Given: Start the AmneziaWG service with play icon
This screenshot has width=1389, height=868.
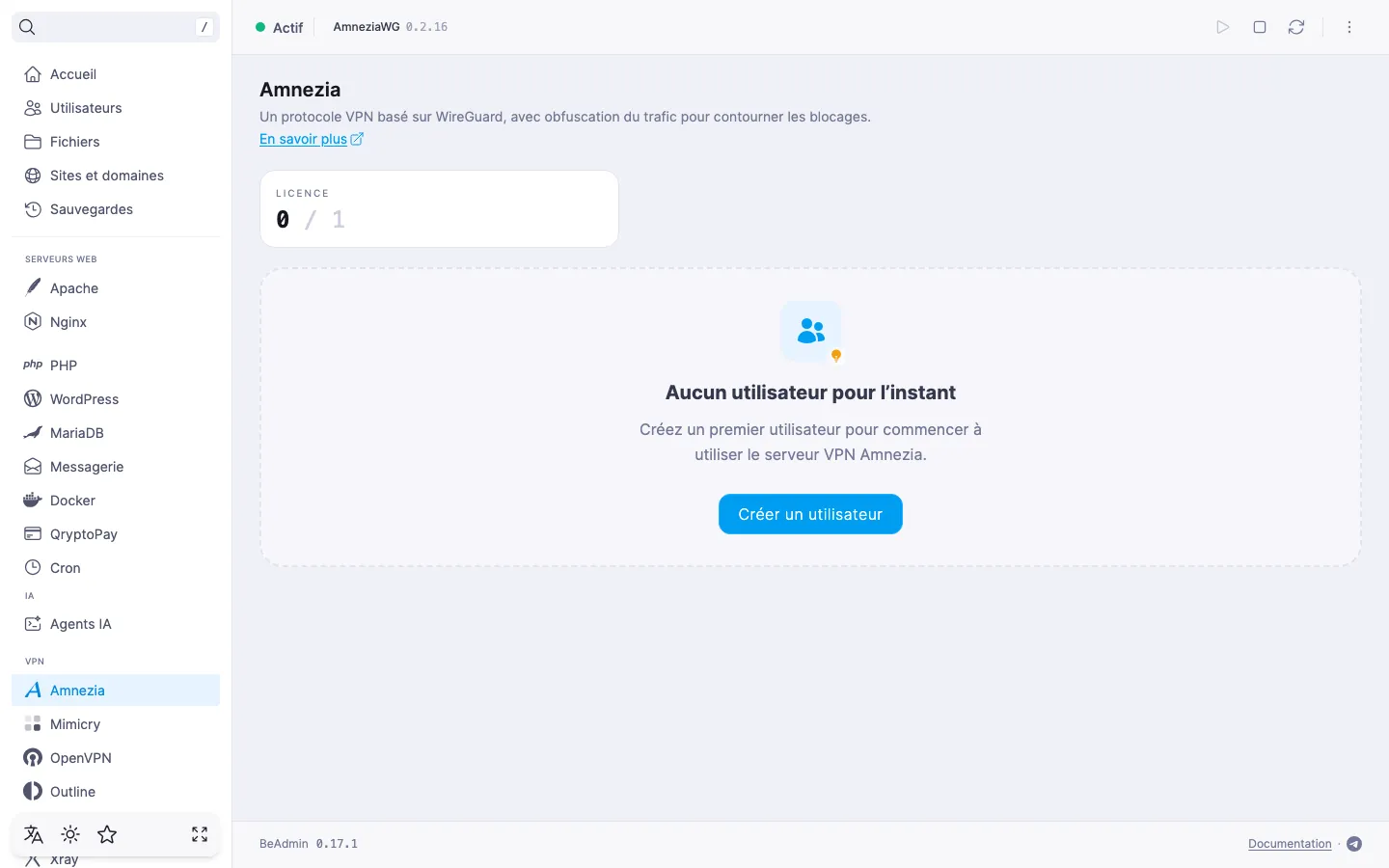Looking at the screenshot, I should click(x=1223, y=27).
